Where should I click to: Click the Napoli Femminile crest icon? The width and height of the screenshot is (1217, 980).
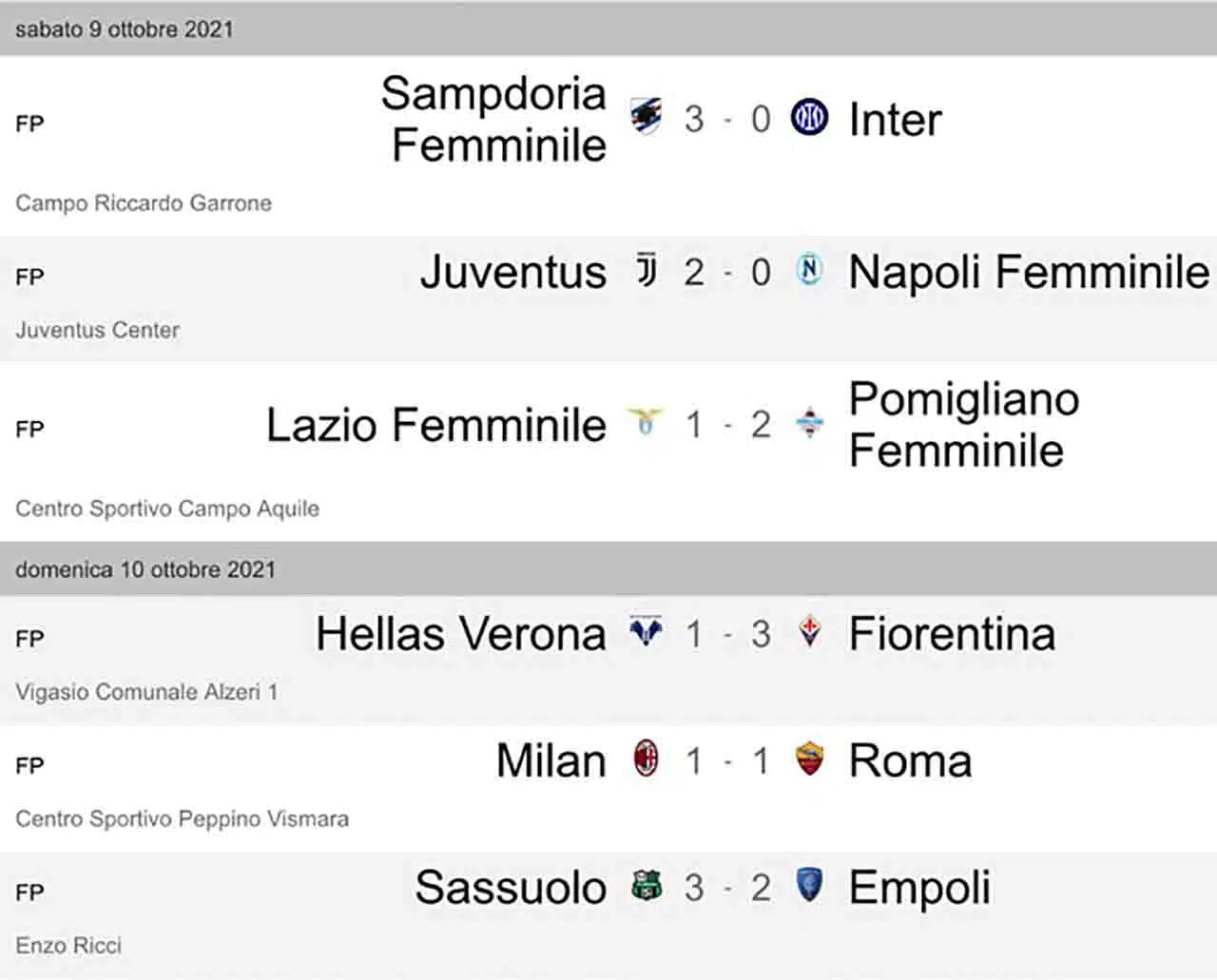(x=809, y=270)
